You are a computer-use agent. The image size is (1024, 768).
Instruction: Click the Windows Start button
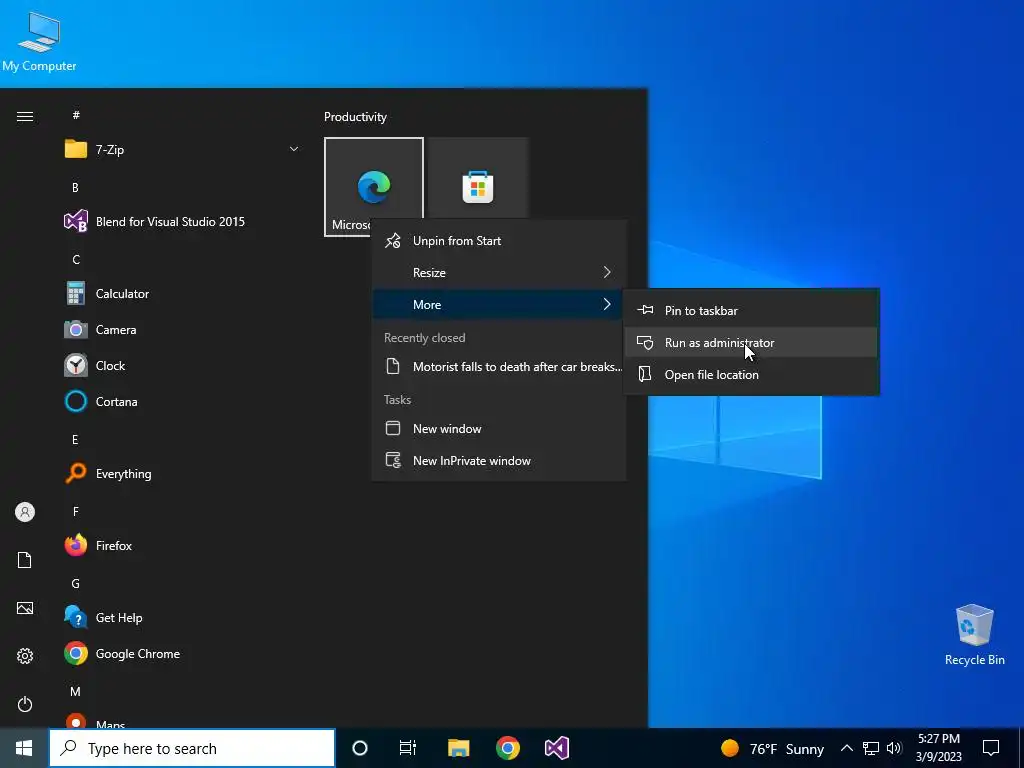click(24, 748)
